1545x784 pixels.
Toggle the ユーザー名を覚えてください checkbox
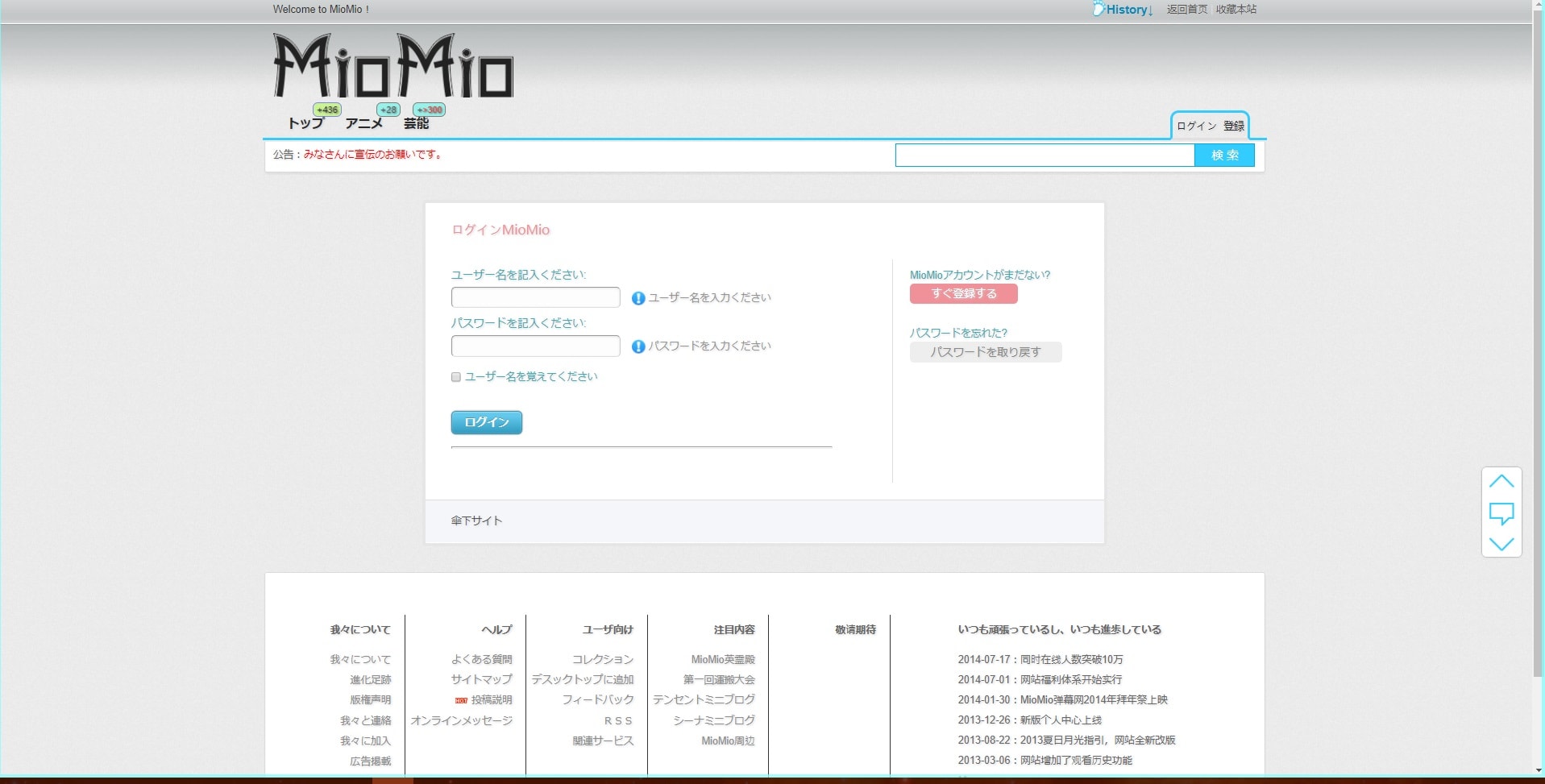[x=456, y=377]
